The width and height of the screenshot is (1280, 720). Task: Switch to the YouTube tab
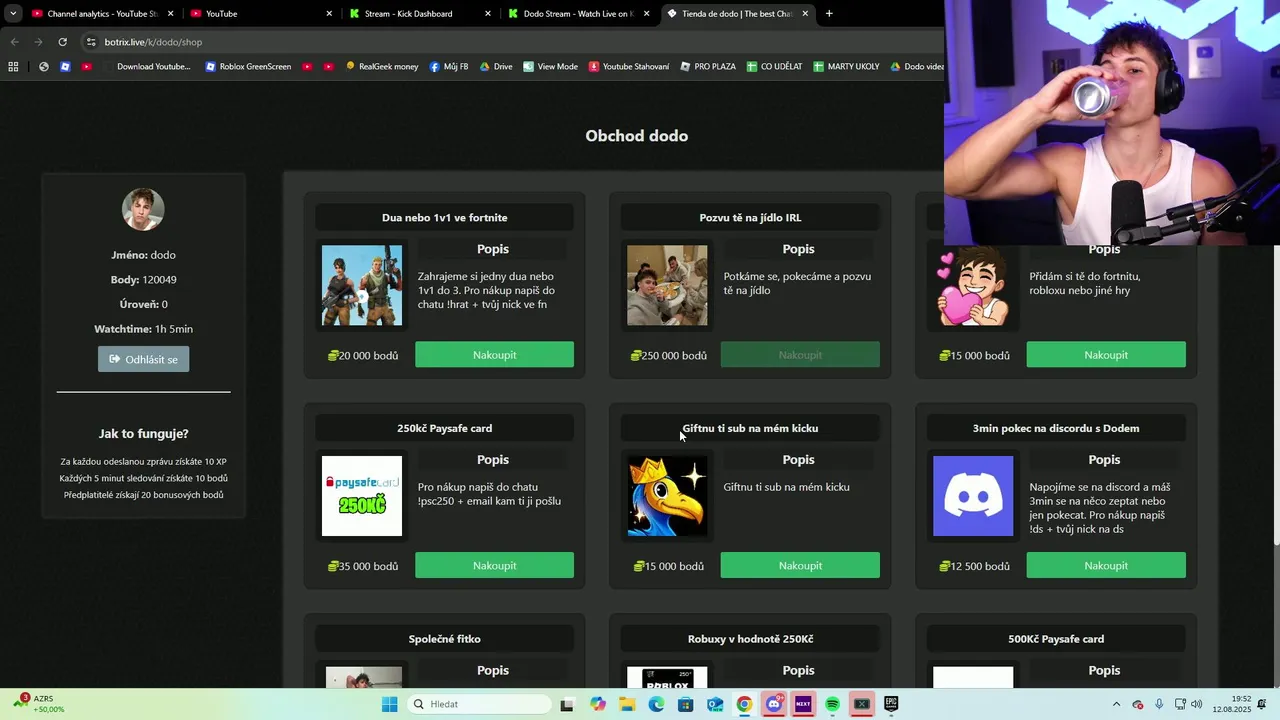tap(260, 14)
